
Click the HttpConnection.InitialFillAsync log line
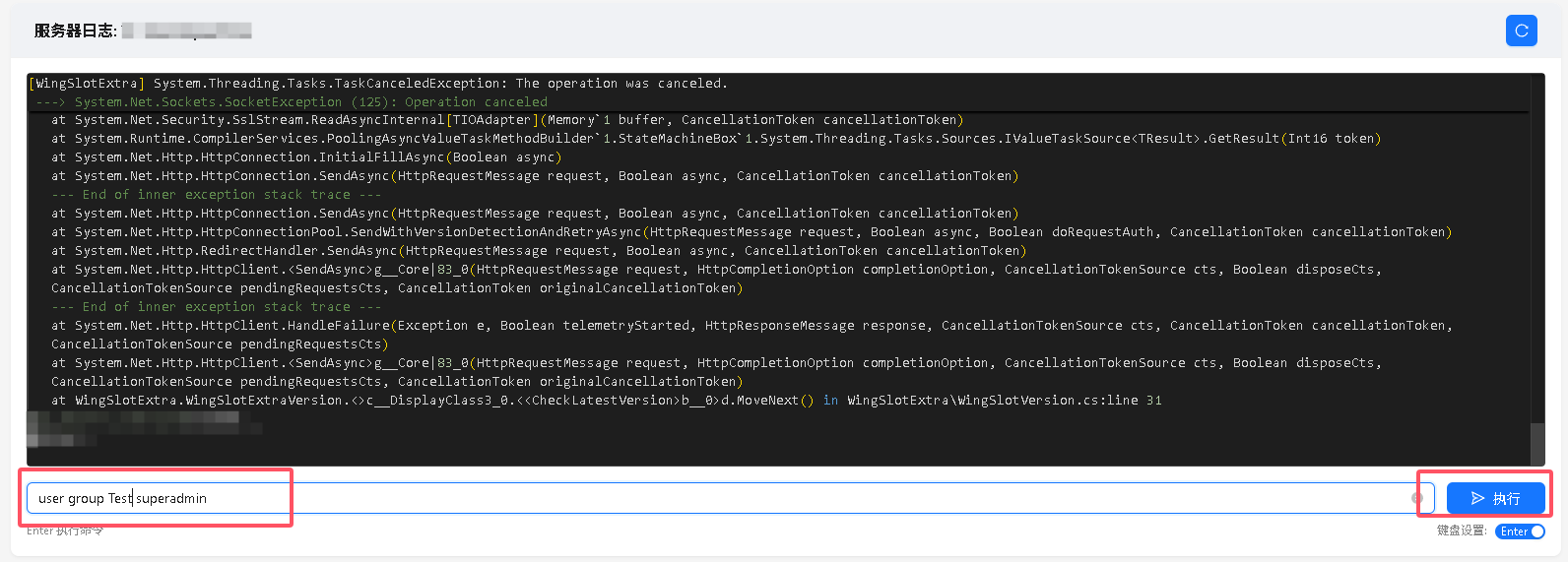[x=306, y=157]
